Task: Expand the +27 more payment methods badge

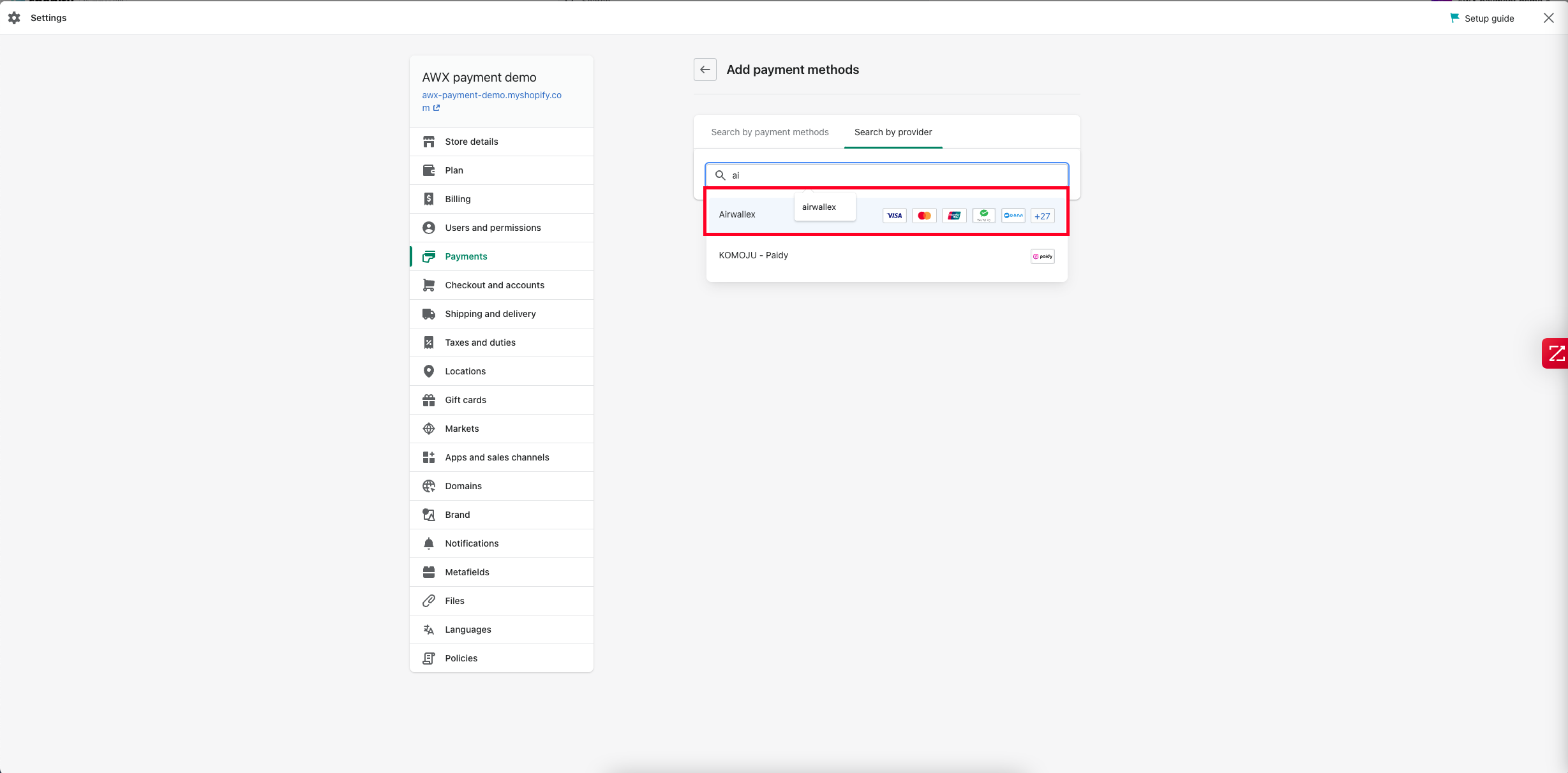Action: pyautogui.click(x=1042, y=216)
